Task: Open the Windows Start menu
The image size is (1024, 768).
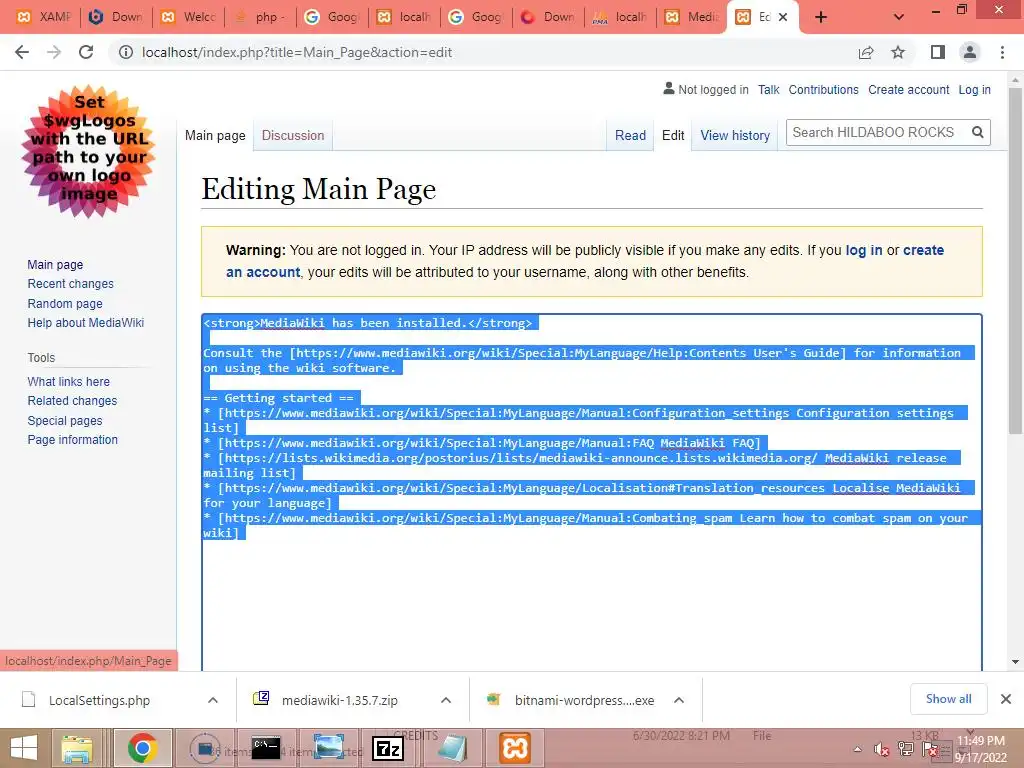Action: point(24,748)
